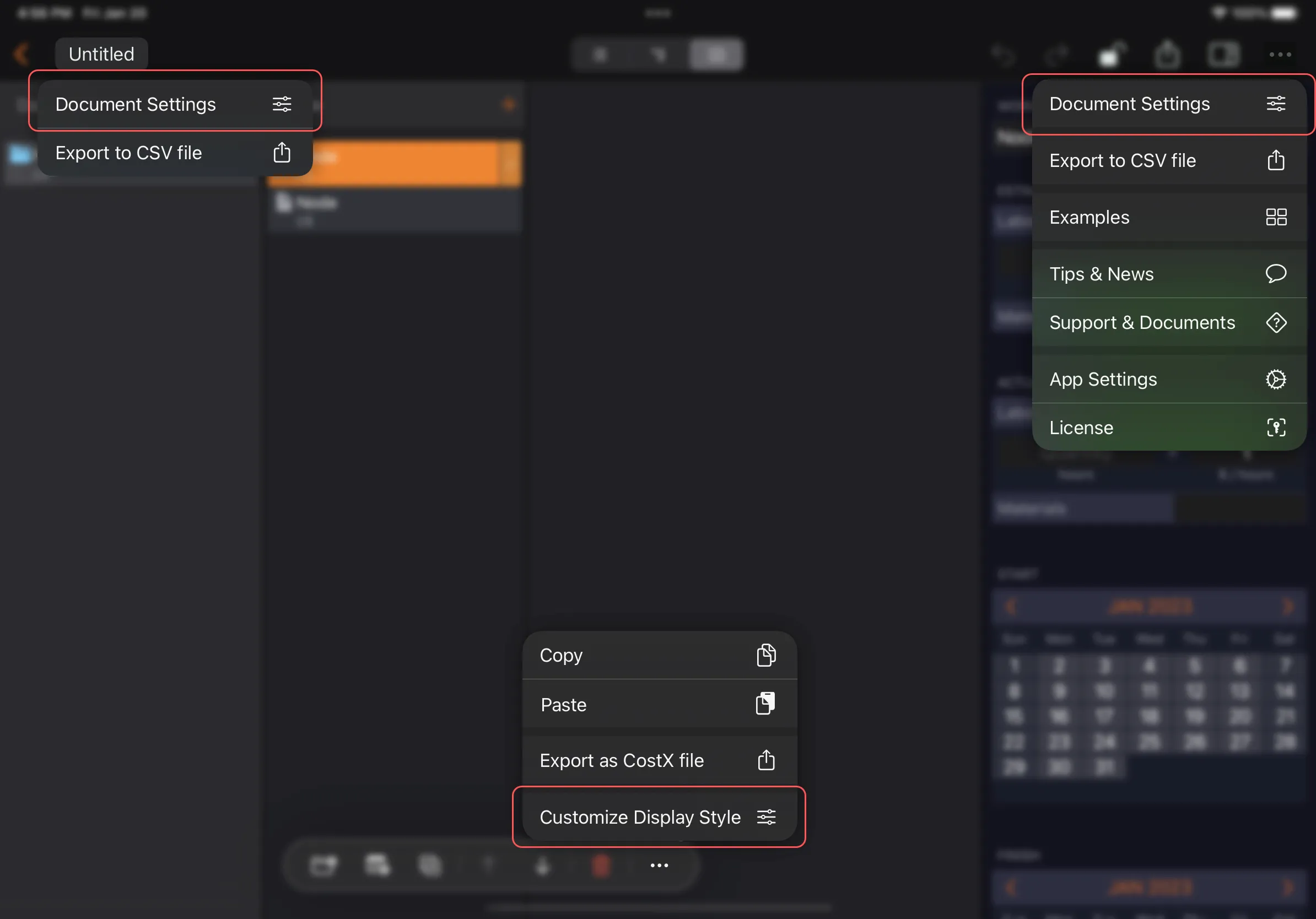Click sliders icon beside Customize Display Style

pyautogui.click(x=766, y=817)
